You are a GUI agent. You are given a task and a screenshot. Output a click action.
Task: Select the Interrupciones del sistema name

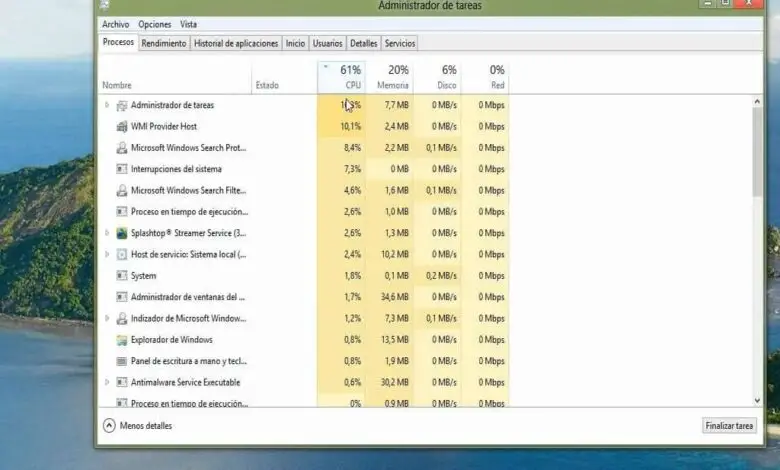176,169
